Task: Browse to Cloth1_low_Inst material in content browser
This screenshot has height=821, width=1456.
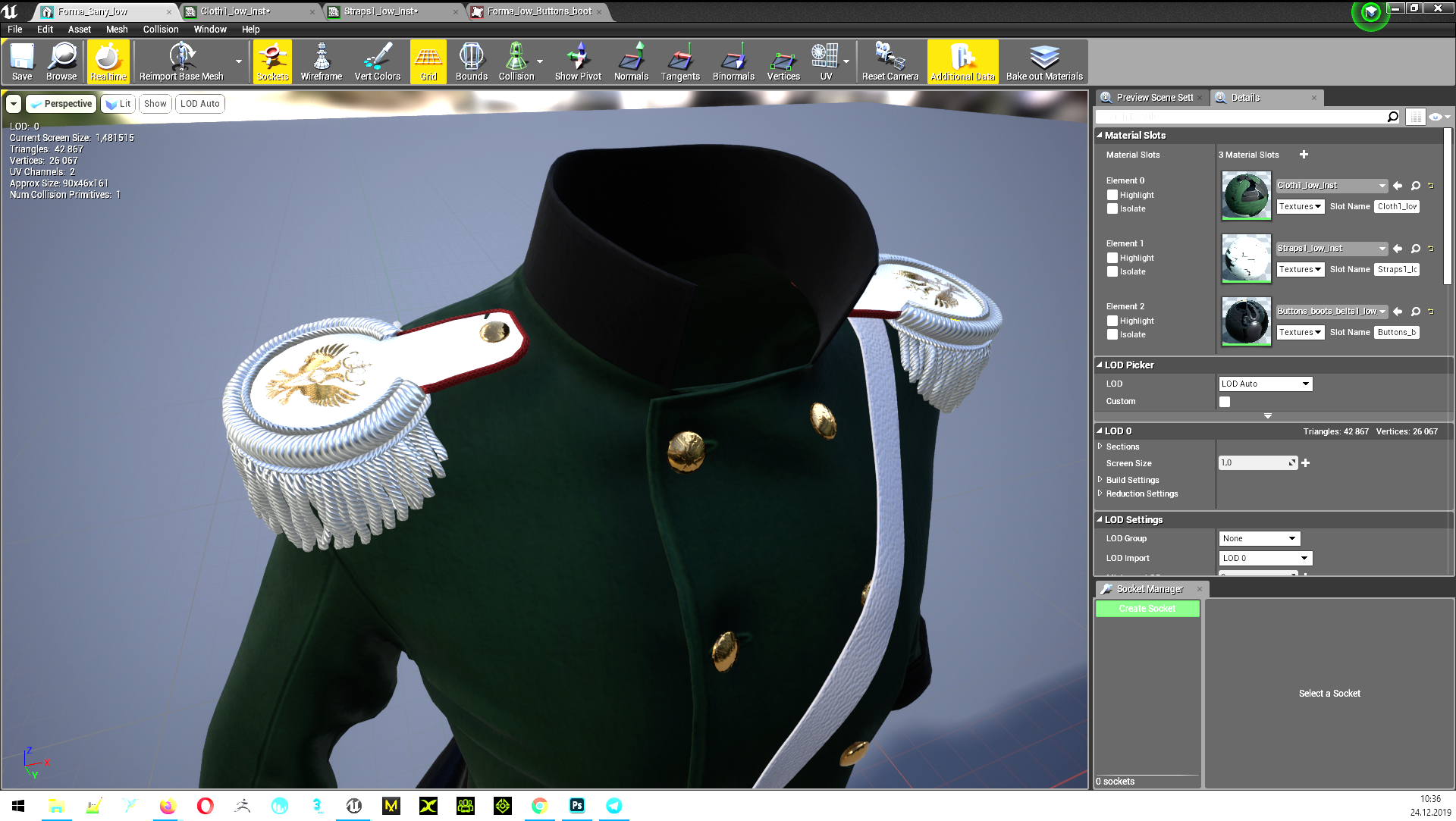Action: (1415, 186)
